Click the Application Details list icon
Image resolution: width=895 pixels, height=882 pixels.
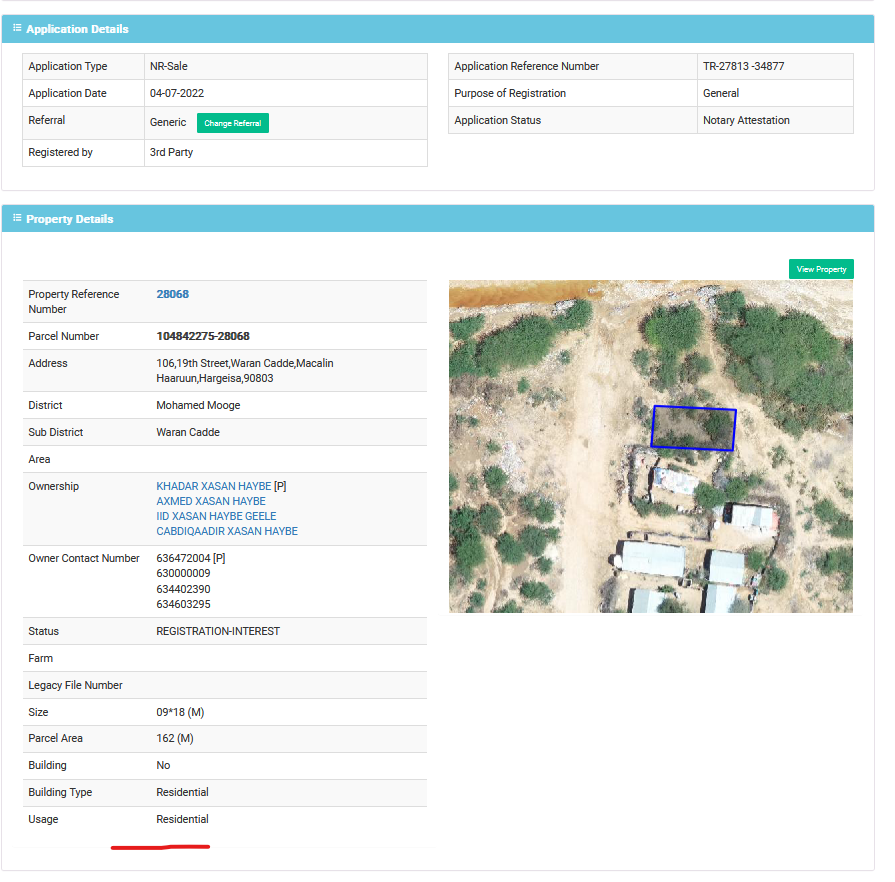pos(17,27)
